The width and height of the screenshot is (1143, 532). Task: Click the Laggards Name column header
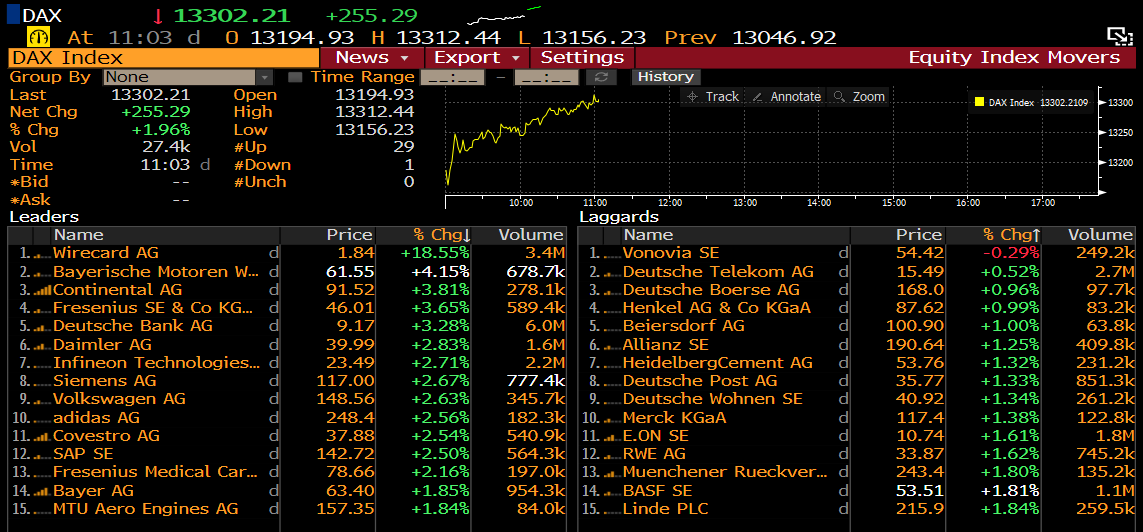click(x=736, y=235)
